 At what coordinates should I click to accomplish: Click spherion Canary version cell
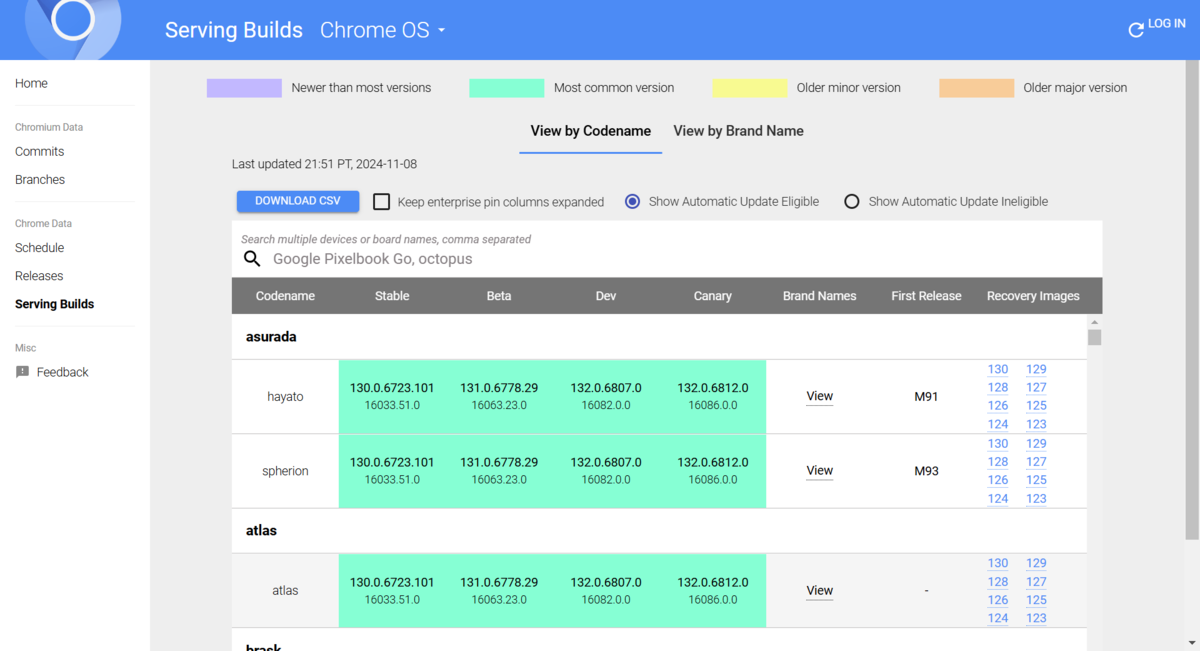713,471
